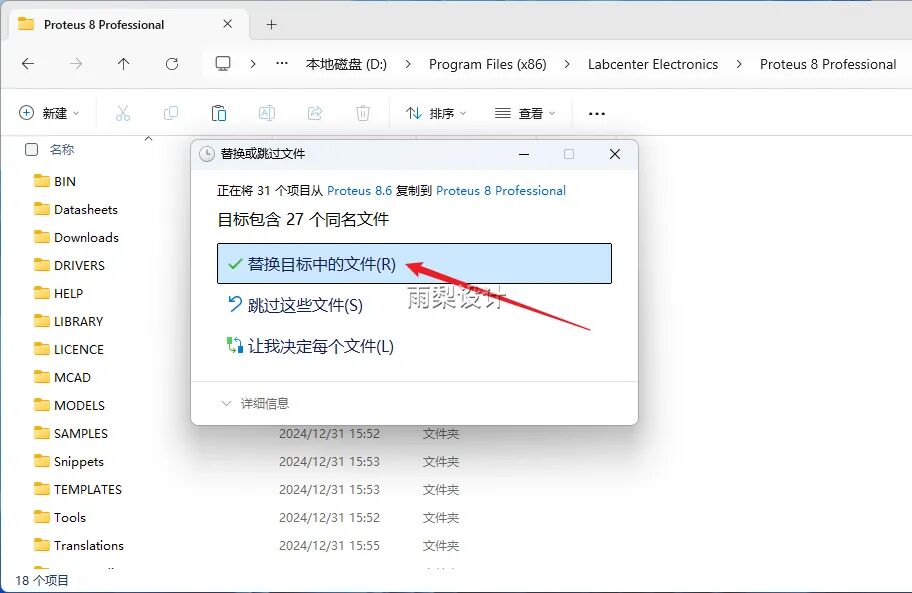Click the Paste clipboard icon

pos(219,113)
